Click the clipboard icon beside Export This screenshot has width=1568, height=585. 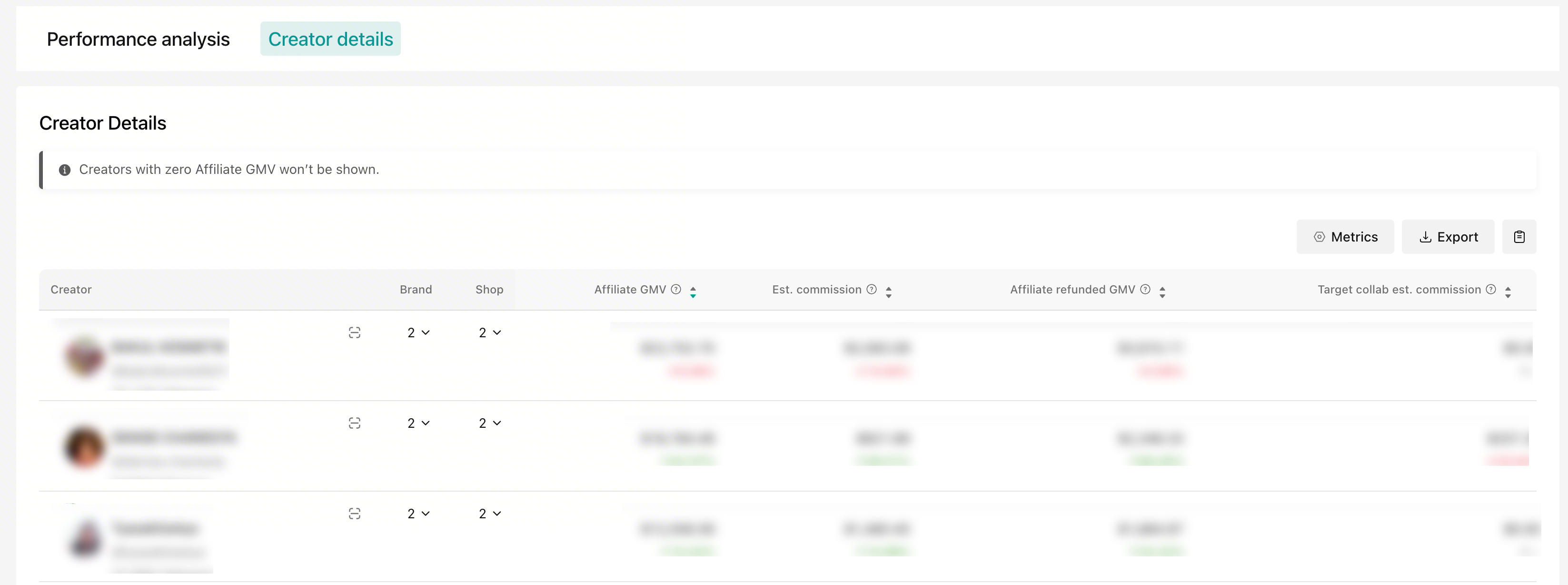point(1518,237)
